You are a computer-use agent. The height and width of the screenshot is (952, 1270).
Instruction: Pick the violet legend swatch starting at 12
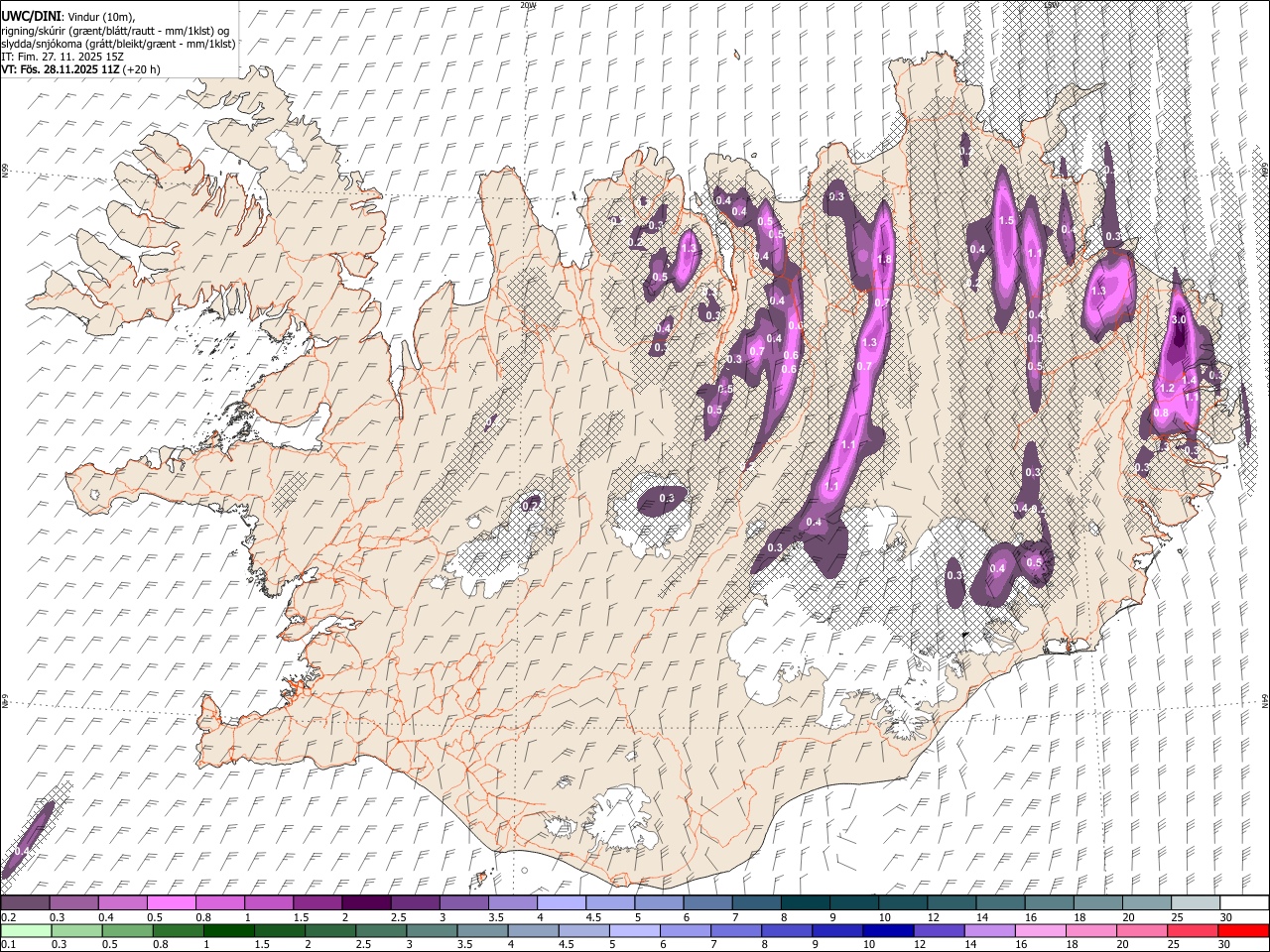(x=938, y=931)
